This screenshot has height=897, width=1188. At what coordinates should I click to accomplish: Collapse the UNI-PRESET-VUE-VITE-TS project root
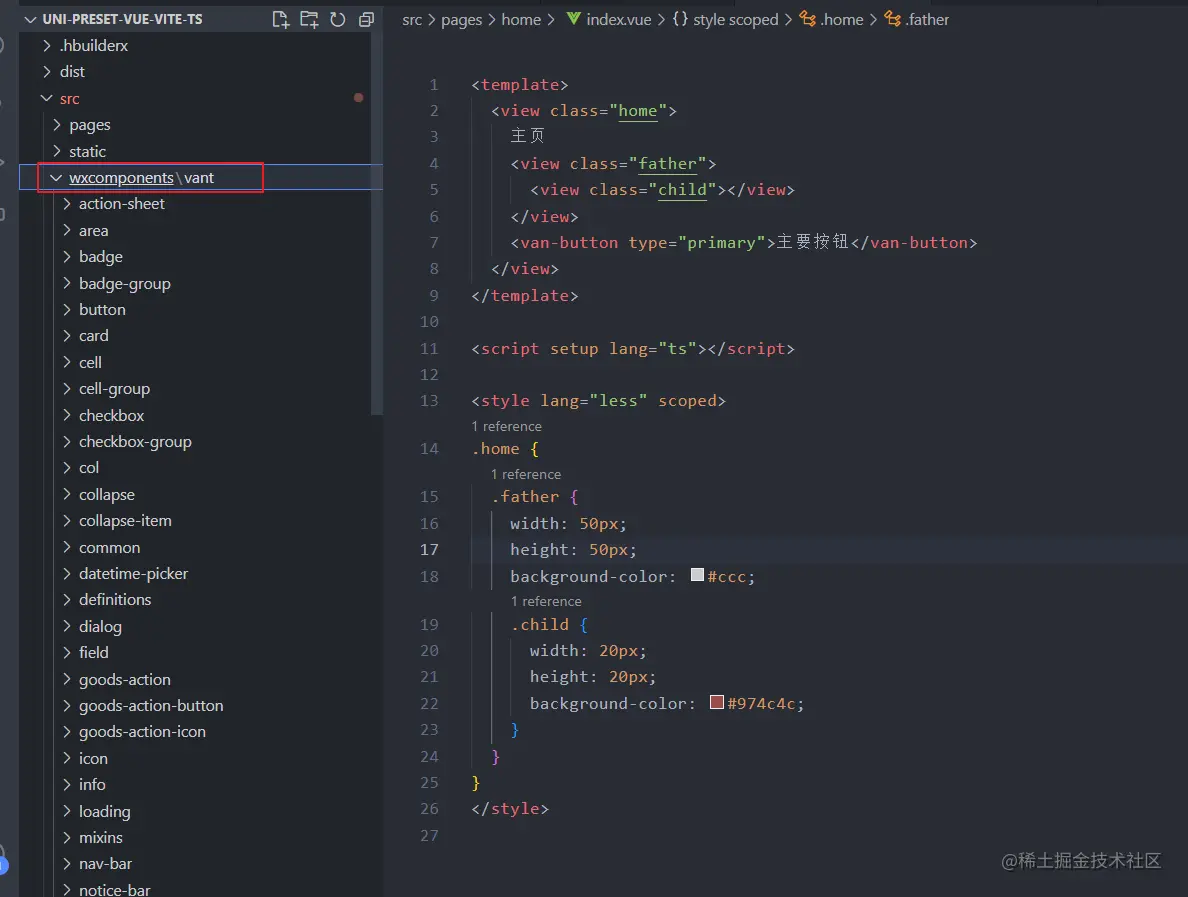click(x=31, y=20)
